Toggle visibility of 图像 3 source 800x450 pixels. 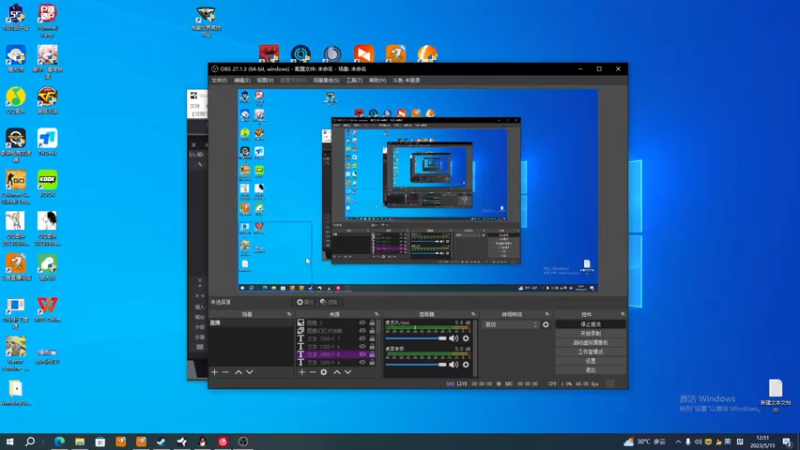click(x=362, y=323)
